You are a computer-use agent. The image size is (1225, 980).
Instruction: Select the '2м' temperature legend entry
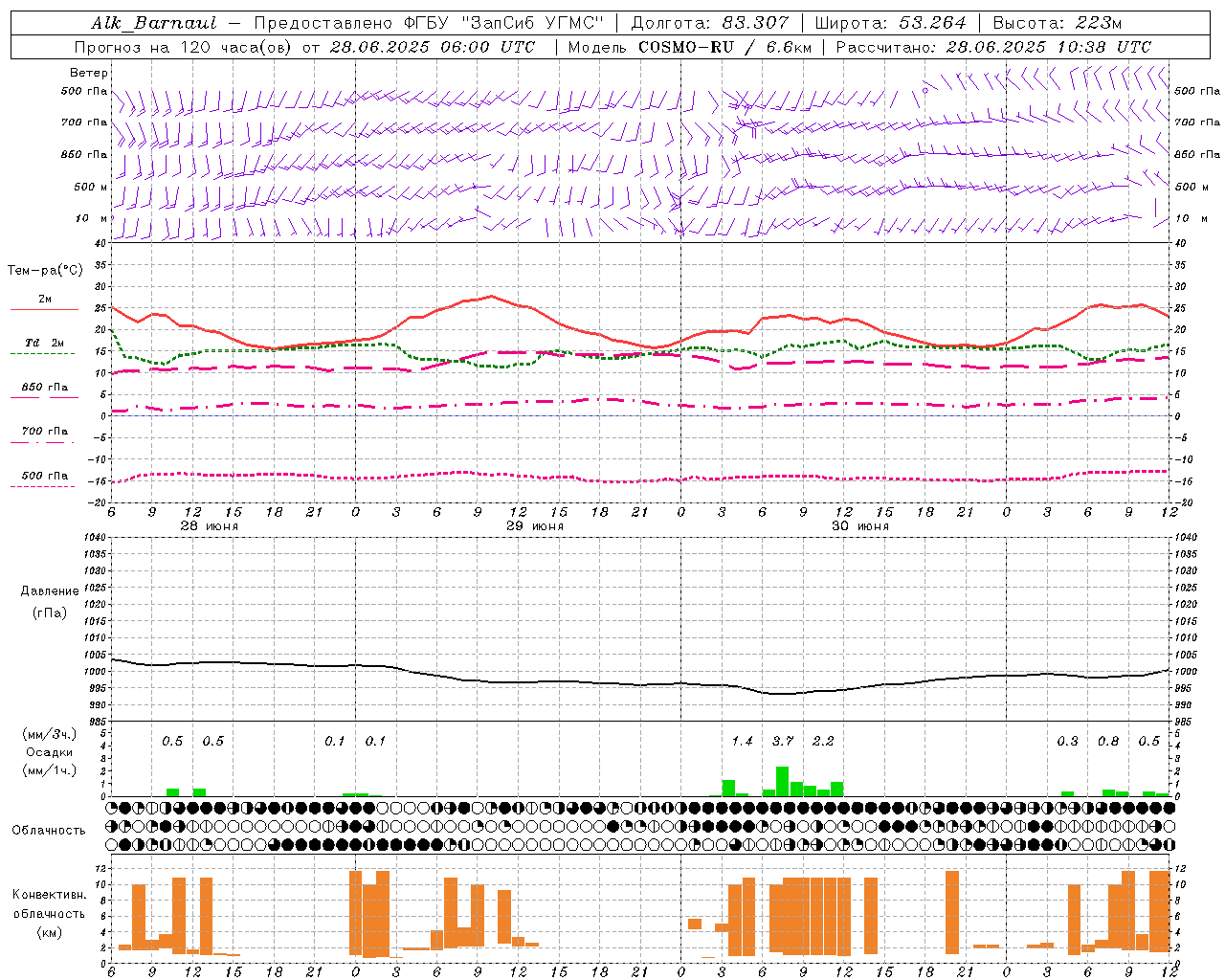(45, 299)
